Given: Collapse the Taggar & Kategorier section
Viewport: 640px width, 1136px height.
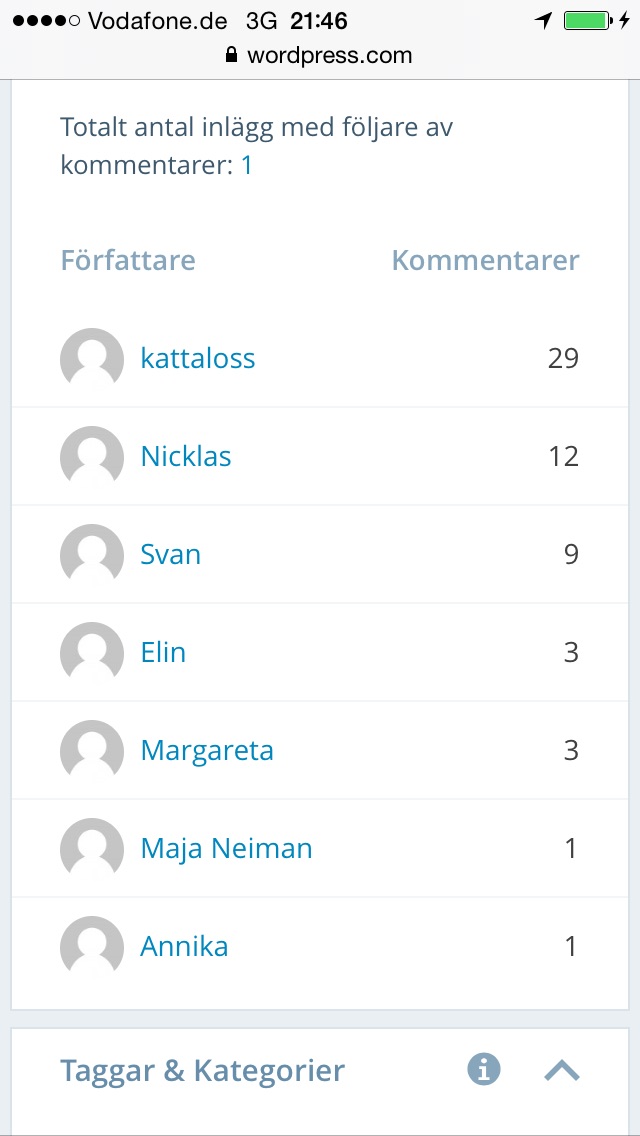Looking at the screenshot, I should pos(562,1070).
